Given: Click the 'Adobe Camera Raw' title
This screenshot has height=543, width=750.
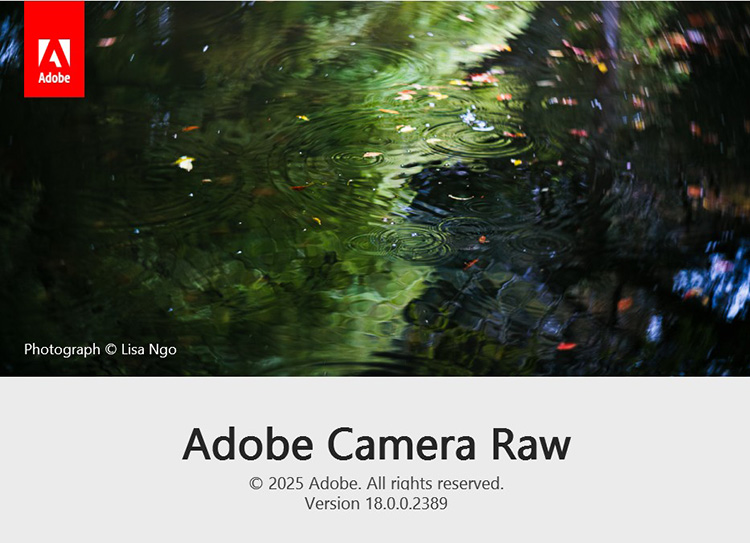Looking at the screenshot, I should 376,443.
